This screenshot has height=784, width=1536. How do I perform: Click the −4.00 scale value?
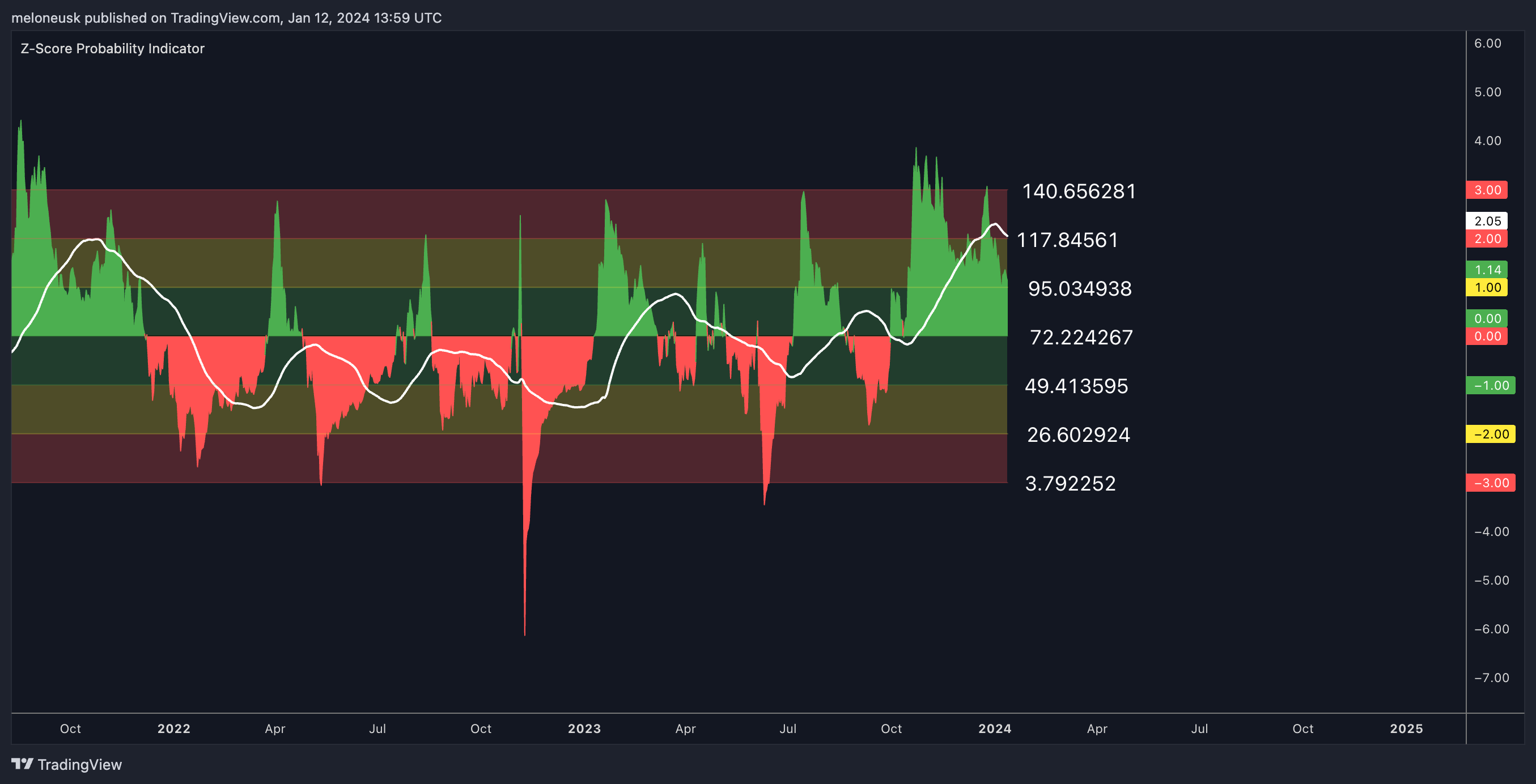[1491, 532]
